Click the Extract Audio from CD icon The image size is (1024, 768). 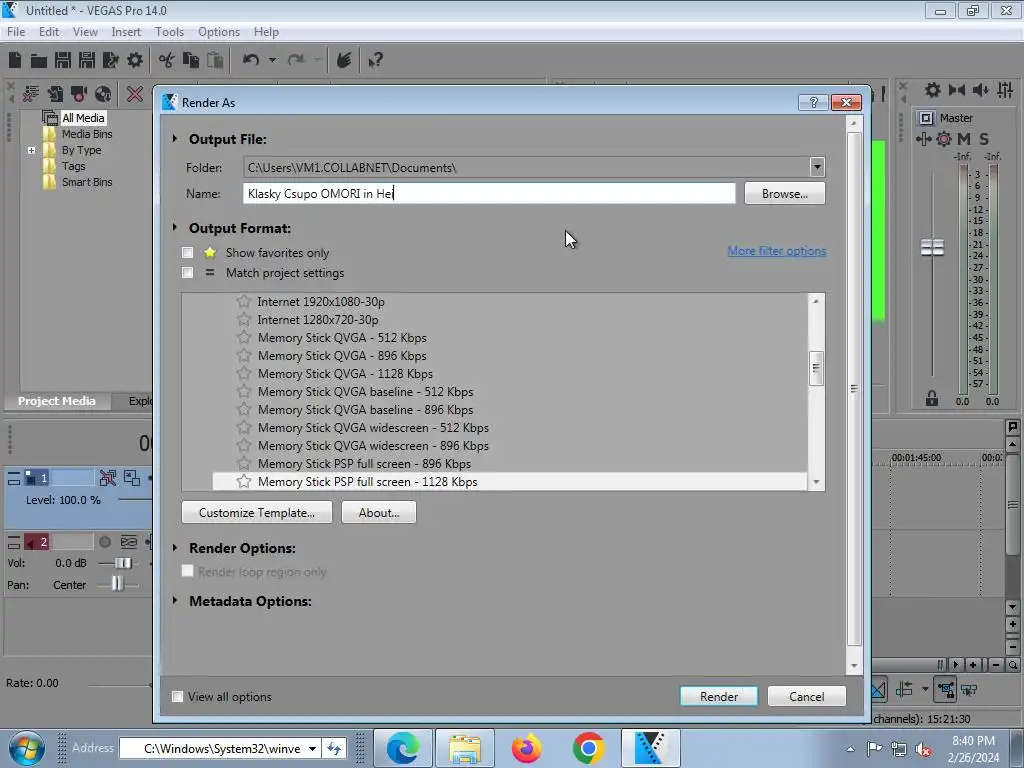pyautogui.click(x=103, y=94)
